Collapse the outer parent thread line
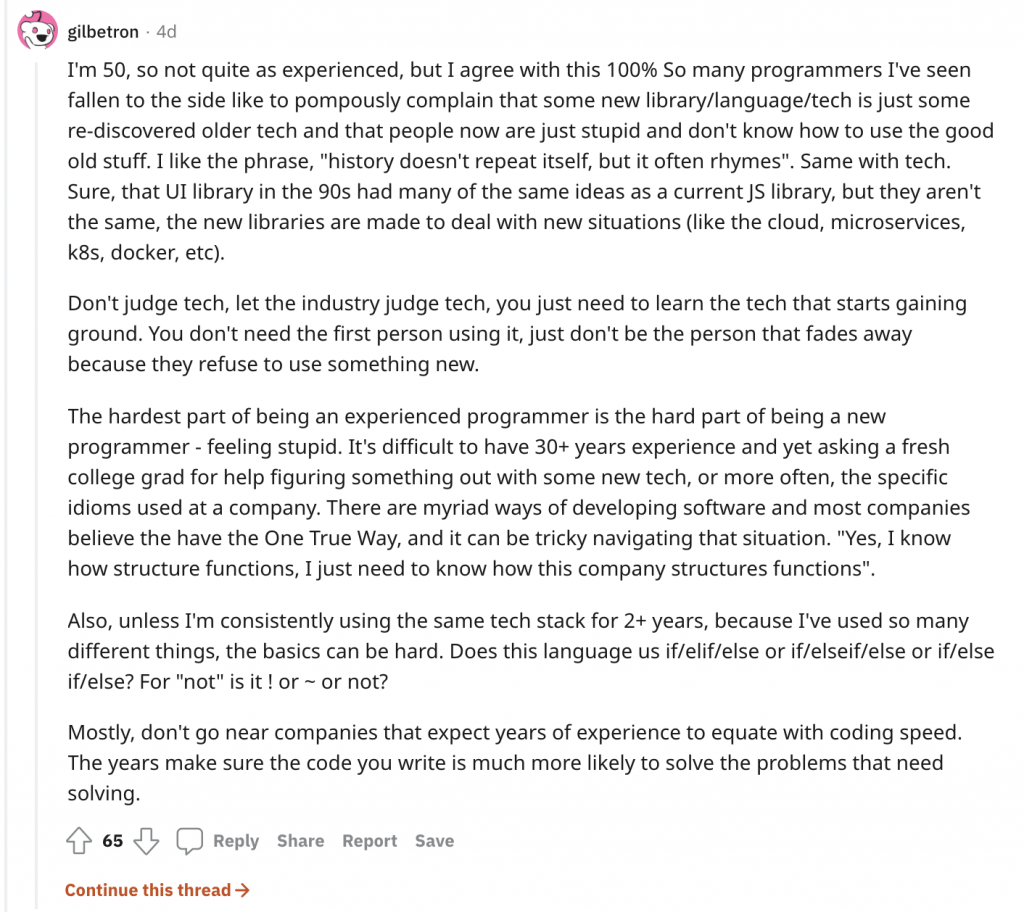1024x912 pixels. pyautogui.click(x=7, y=456)
